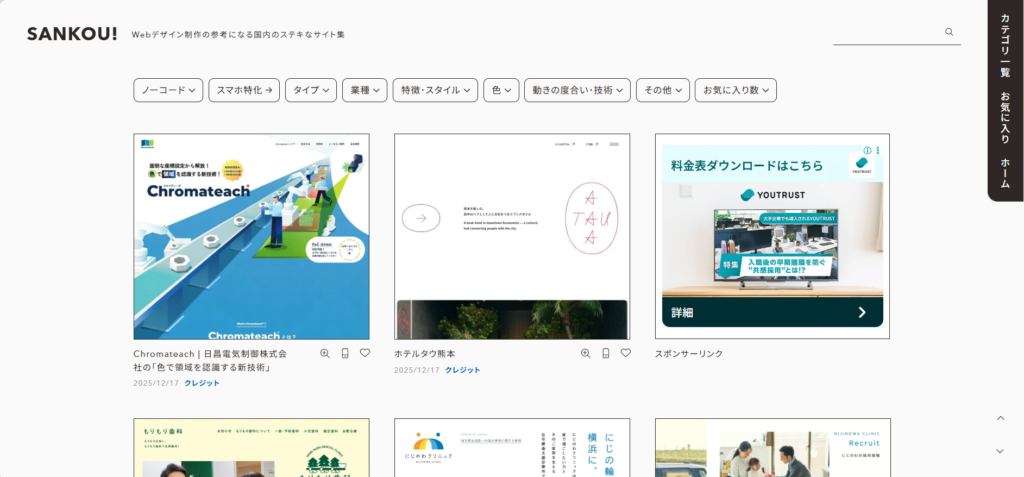The image size is (1024, 477).
Task: Show smartphone preview of ホテルタウ熊本
Action: coord(606,353)
